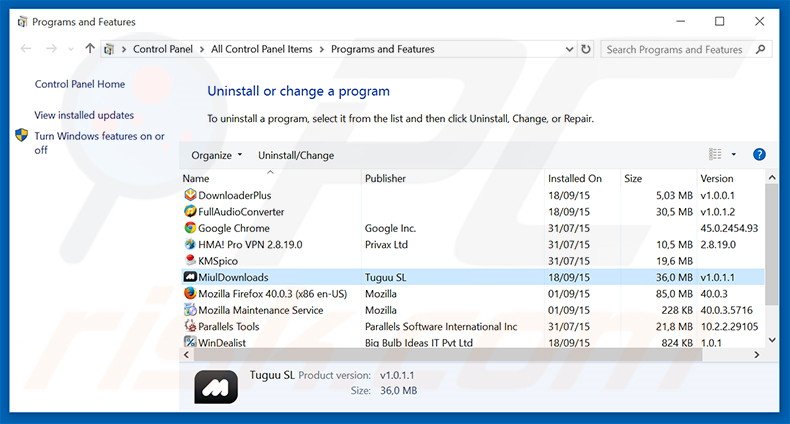This screenshot has width=790, height=424.
Task: Click the large MiuiDownloads logo in details pane
Action: point(216,387)
